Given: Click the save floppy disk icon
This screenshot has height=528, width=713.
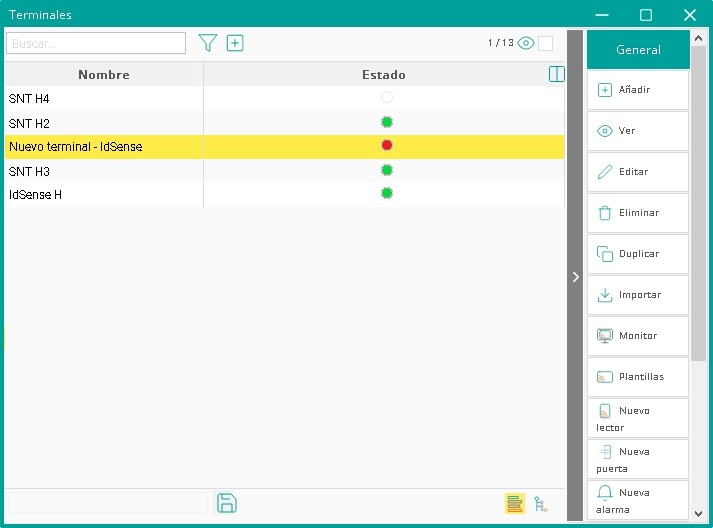Looking at the screenshot, I should click(227, 503).
